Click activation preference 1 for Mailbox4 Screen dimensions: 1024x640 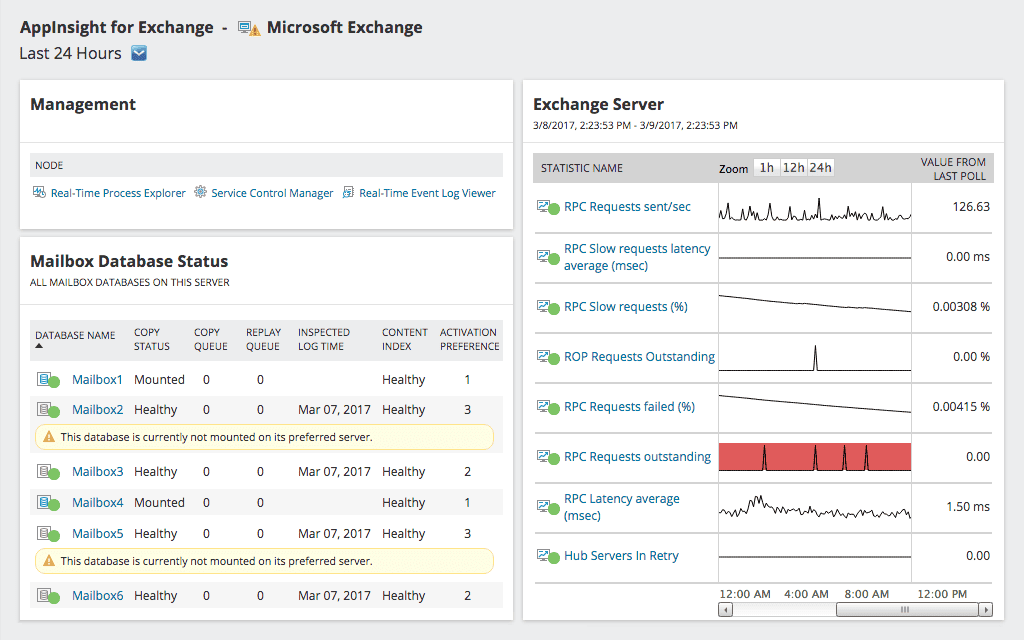click(x=467, y=502)
